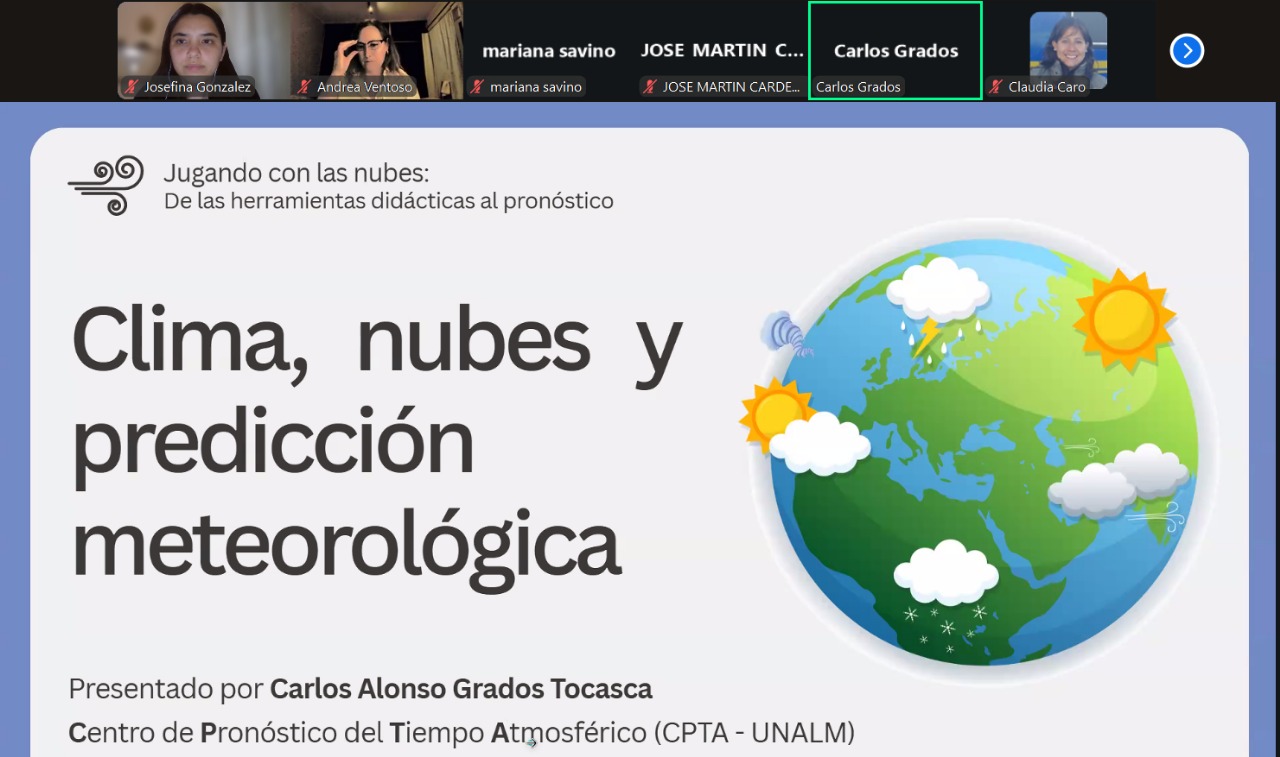
Task: Click the sun partly covered by cloud
Action: coord(775,413)
